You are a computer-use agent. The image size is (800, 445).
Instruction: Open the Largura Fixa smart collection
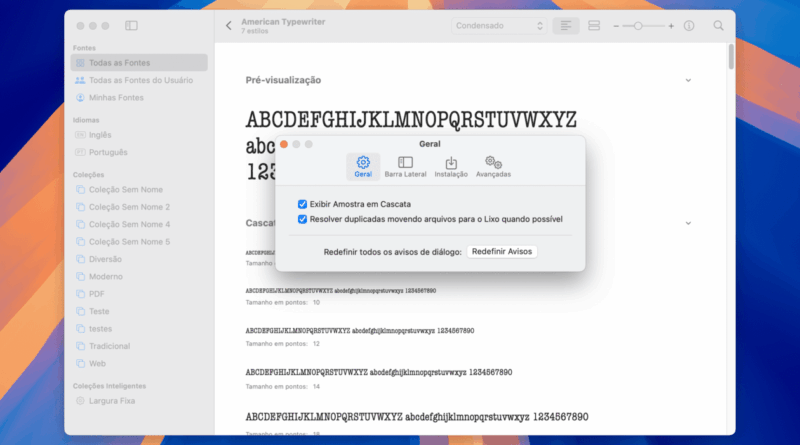tap(139, 401)
